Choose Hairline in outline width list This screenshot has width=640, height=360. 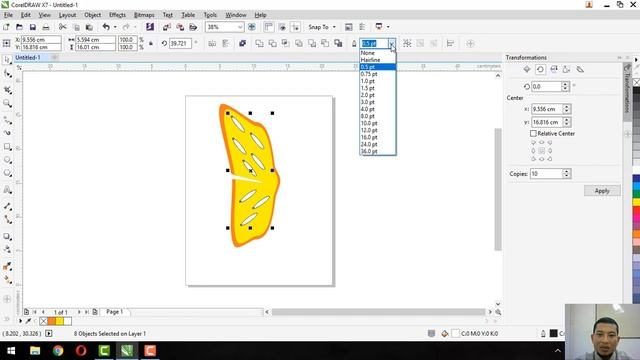(378, 60)
